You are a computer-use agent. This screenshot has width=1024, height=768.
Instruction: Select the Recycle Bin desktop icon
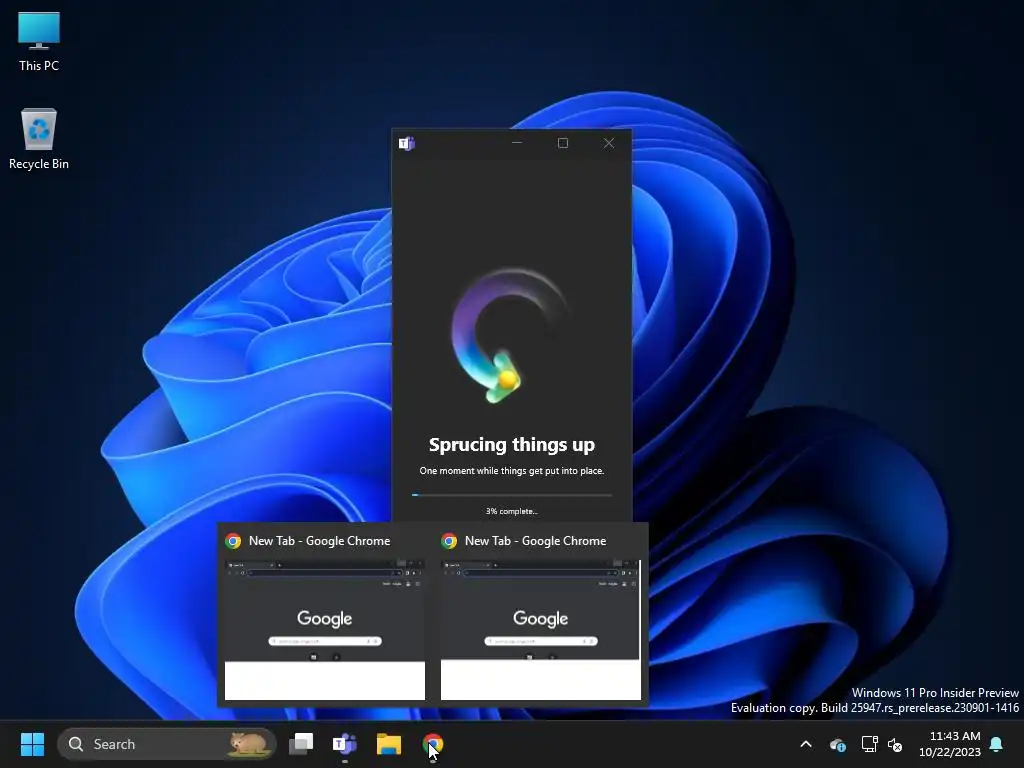pyautogui.click(x=39, y=139)
